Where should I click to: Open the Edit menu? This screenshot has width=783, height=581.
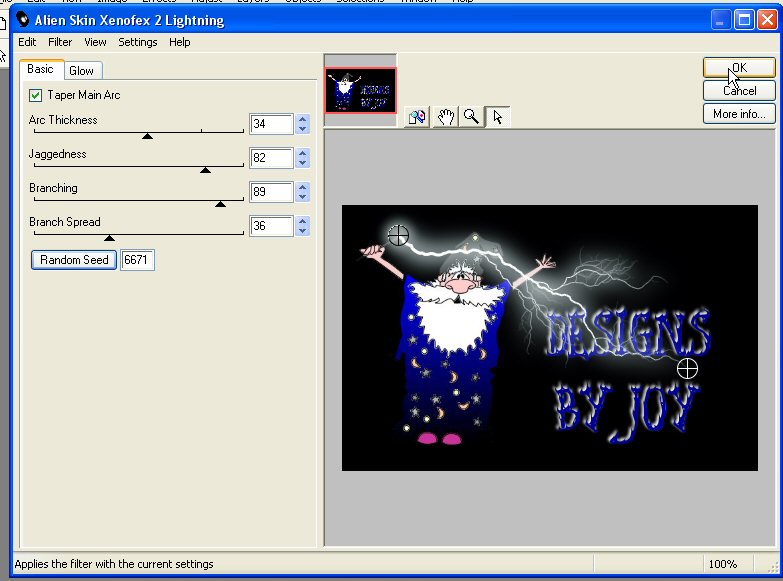point(27,42)
